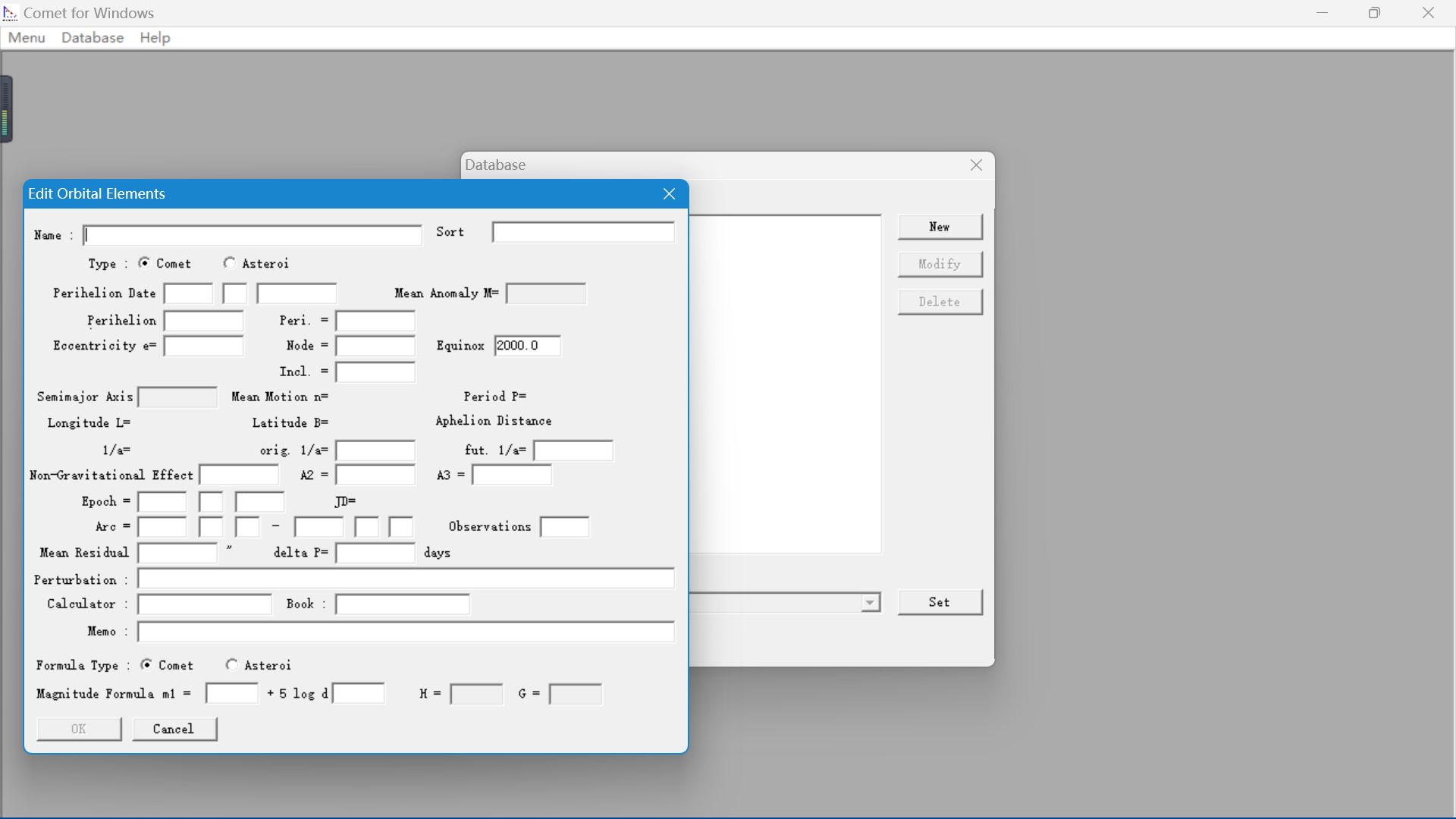1456x819 pixels.
Task: Click the A2 = field
Action: click(375, 475)
